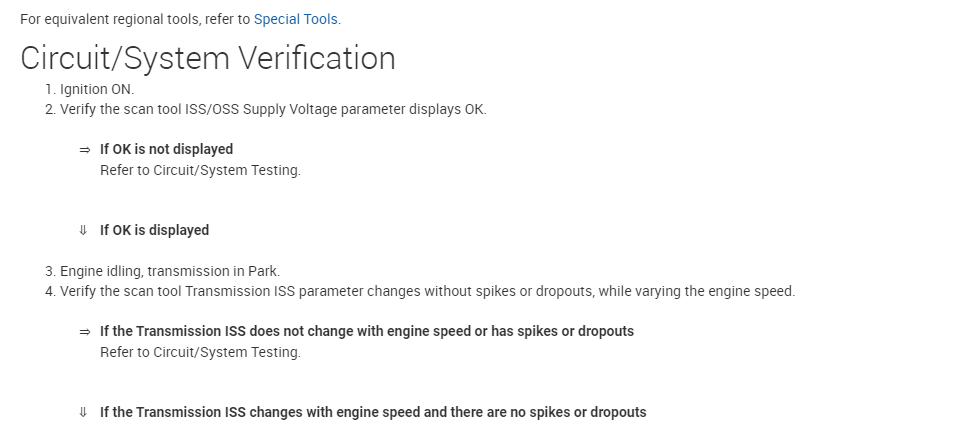
Task: Click bold "no spikes or dropouts" final condition line
Action: pyautogui.click(x=373, y=412)
